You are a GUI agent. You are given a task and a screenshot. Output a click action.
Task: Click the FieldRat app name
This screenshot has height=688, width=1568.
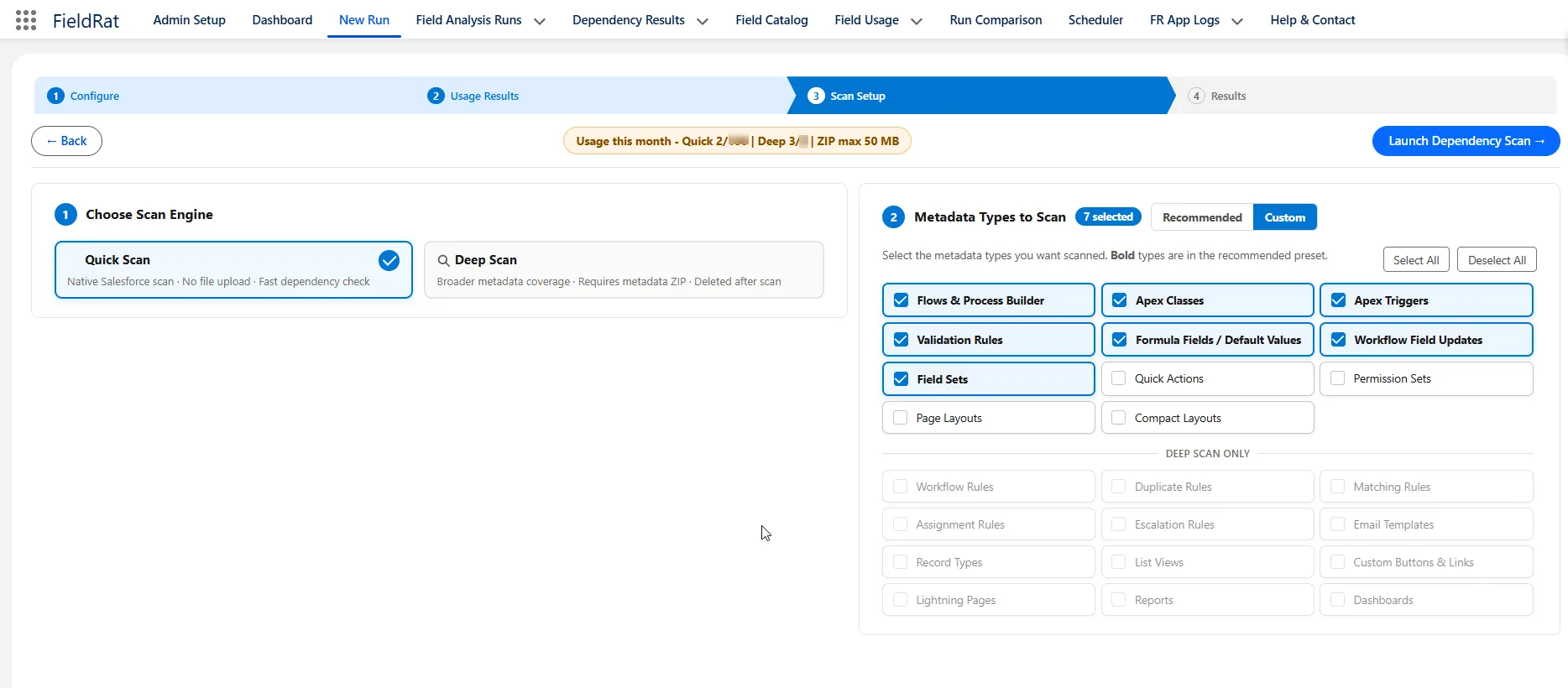tap(86, 21)
